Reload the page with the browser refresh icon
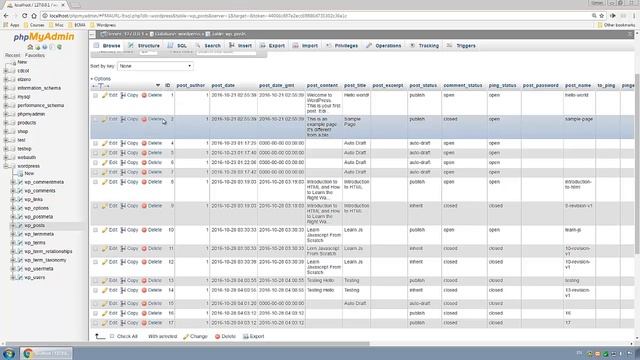This screenshot has height=360, width=640. [24, 16]
